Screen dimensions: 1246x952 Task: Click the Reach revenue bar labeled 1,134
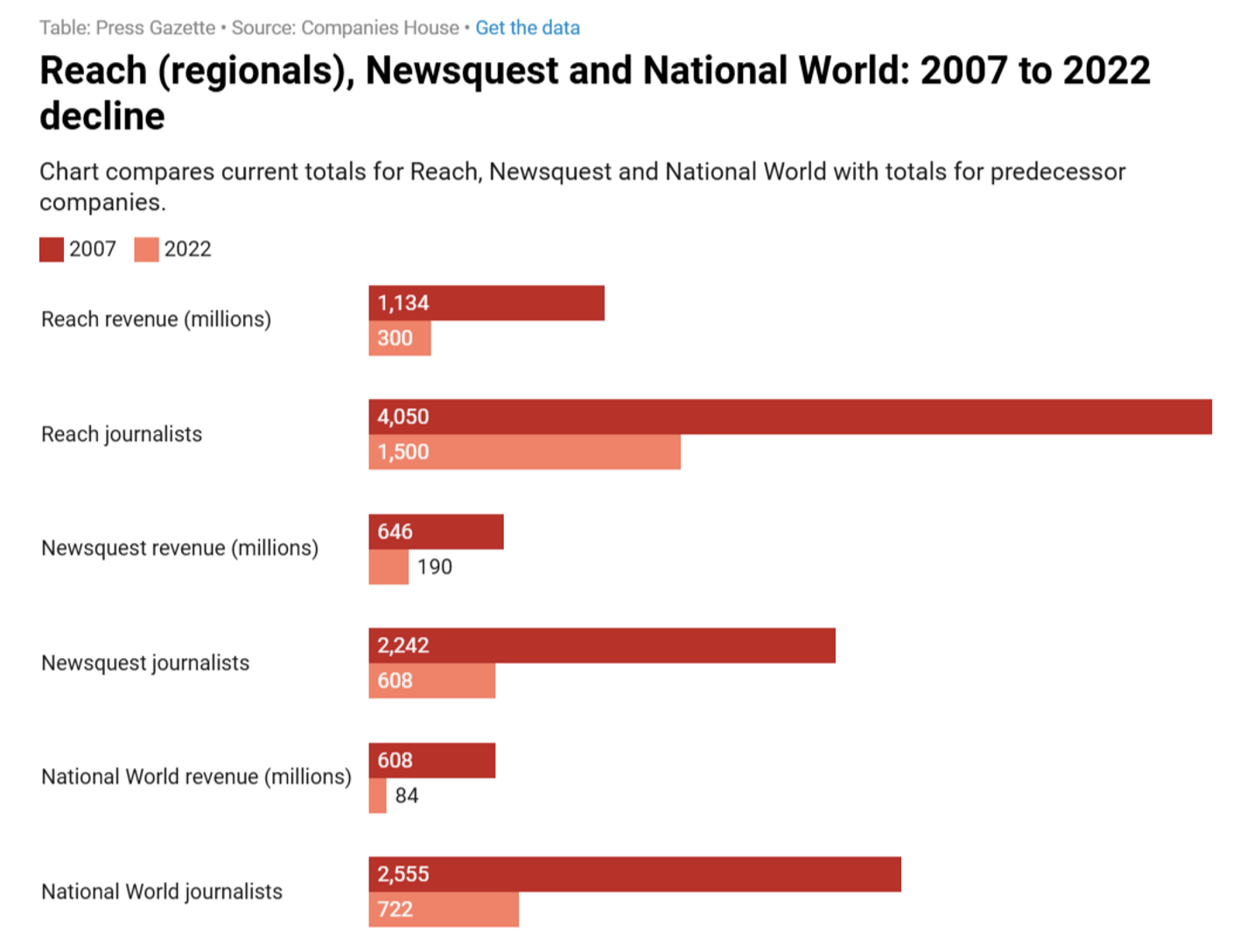click(x=486, y=303)
